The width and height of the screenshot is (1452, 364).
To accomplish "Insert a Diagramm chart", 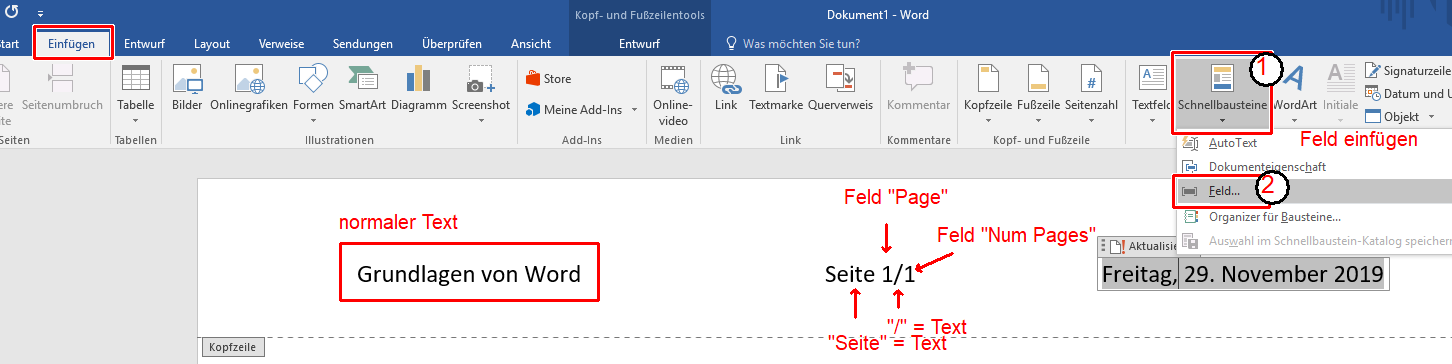I will (419, 88).
